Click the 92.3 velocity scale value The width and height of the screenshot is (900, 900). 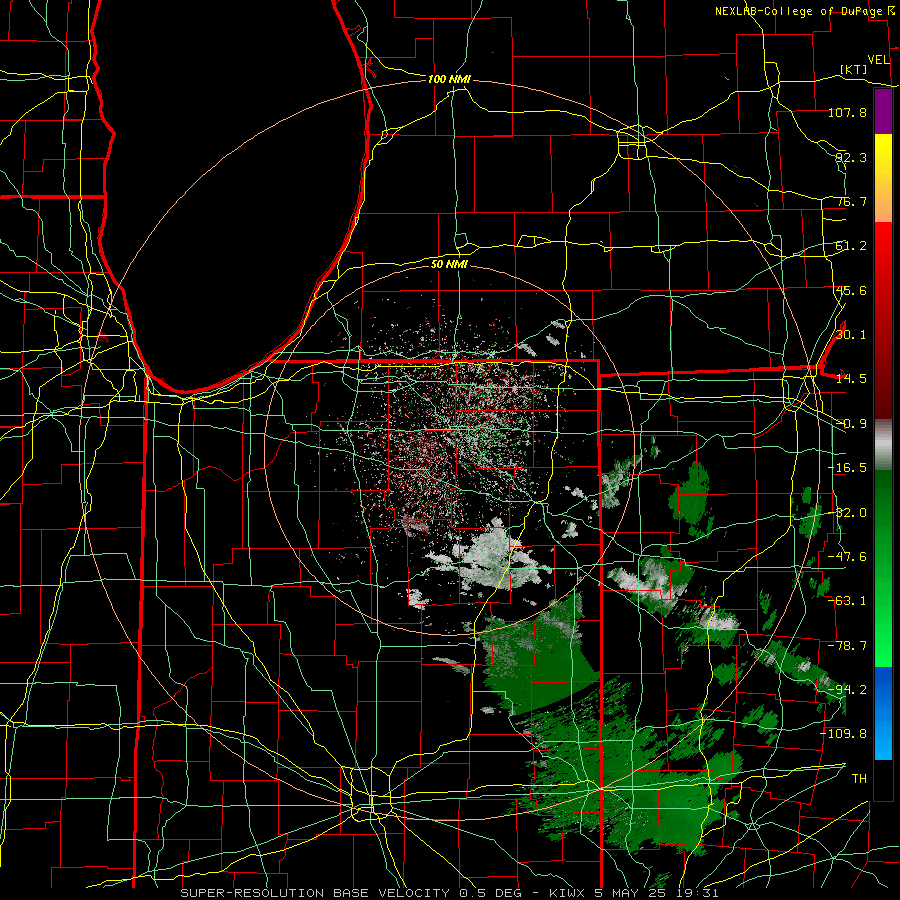851,157
